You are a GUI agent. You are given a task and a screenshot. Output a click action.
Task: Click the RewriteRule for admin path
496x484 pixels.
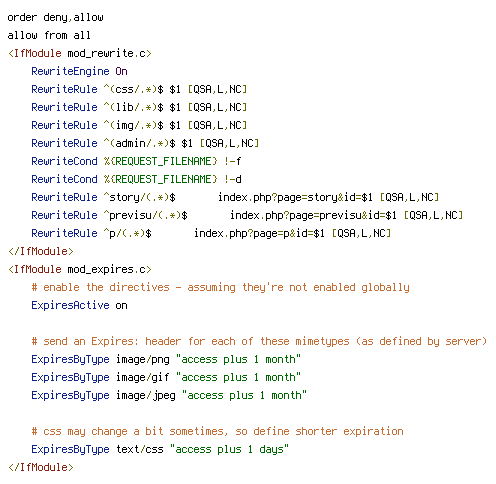145,143
